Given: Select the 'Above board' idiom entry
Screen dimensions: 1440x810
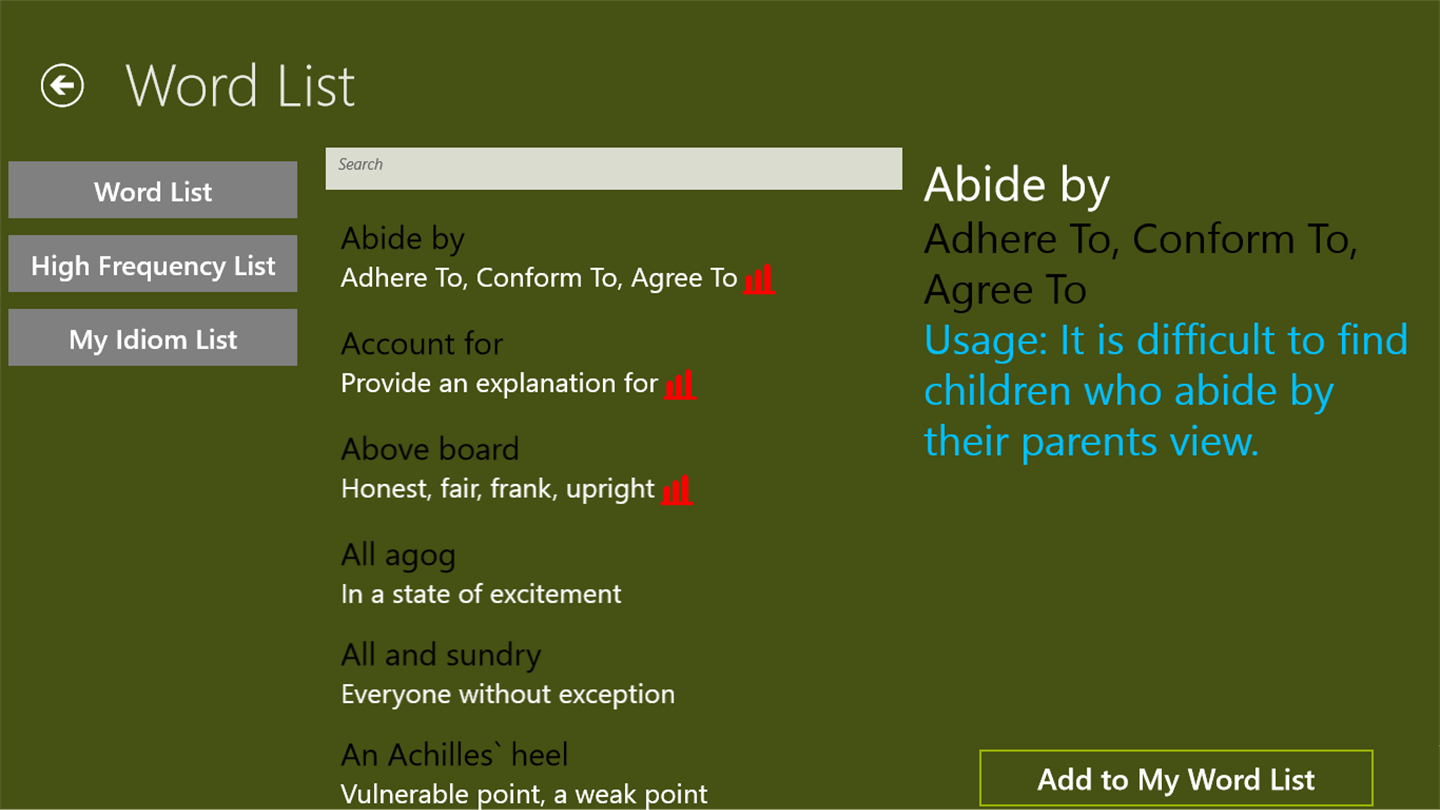Looking at the screenshot, I should [430, 450].
